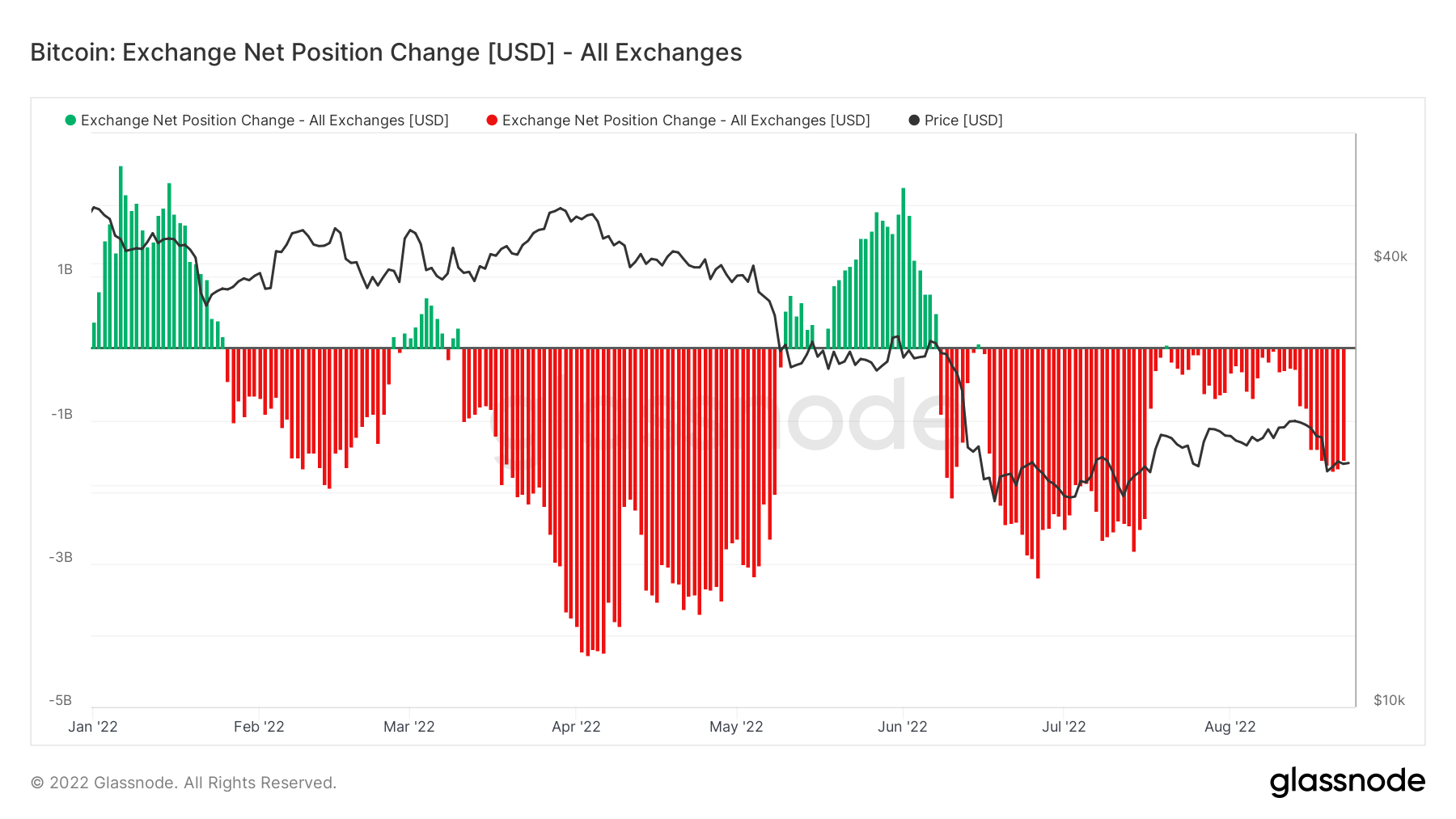This screenshot has width=1456, height=819.
Task: Click the black Price legend dot
Action: (914, 120)
